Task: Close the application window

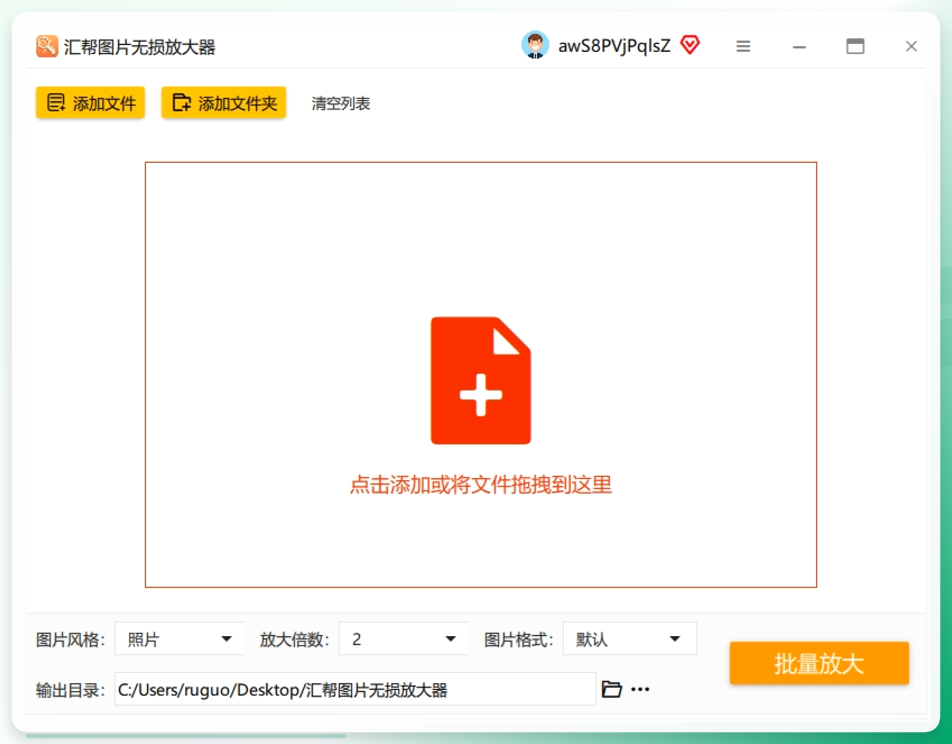Action: pyautogui.click(x=911, y=46)
